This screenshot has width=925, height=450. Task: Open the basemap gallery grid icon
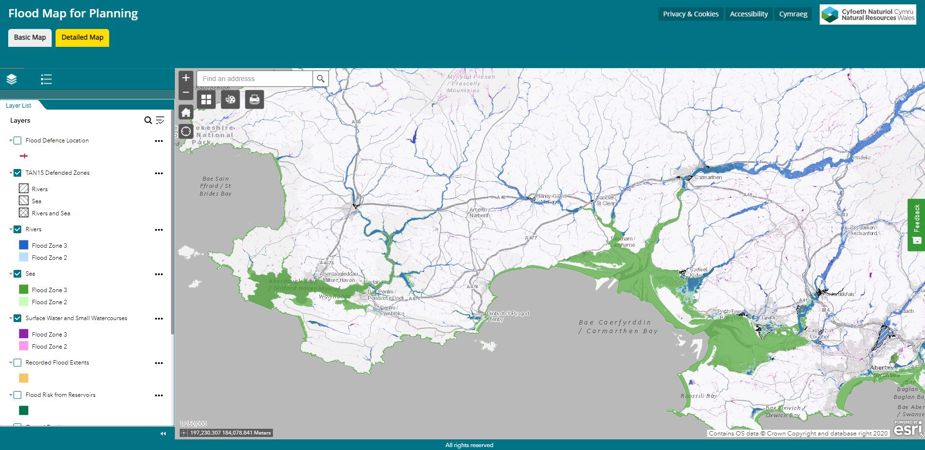coord(206,99)
